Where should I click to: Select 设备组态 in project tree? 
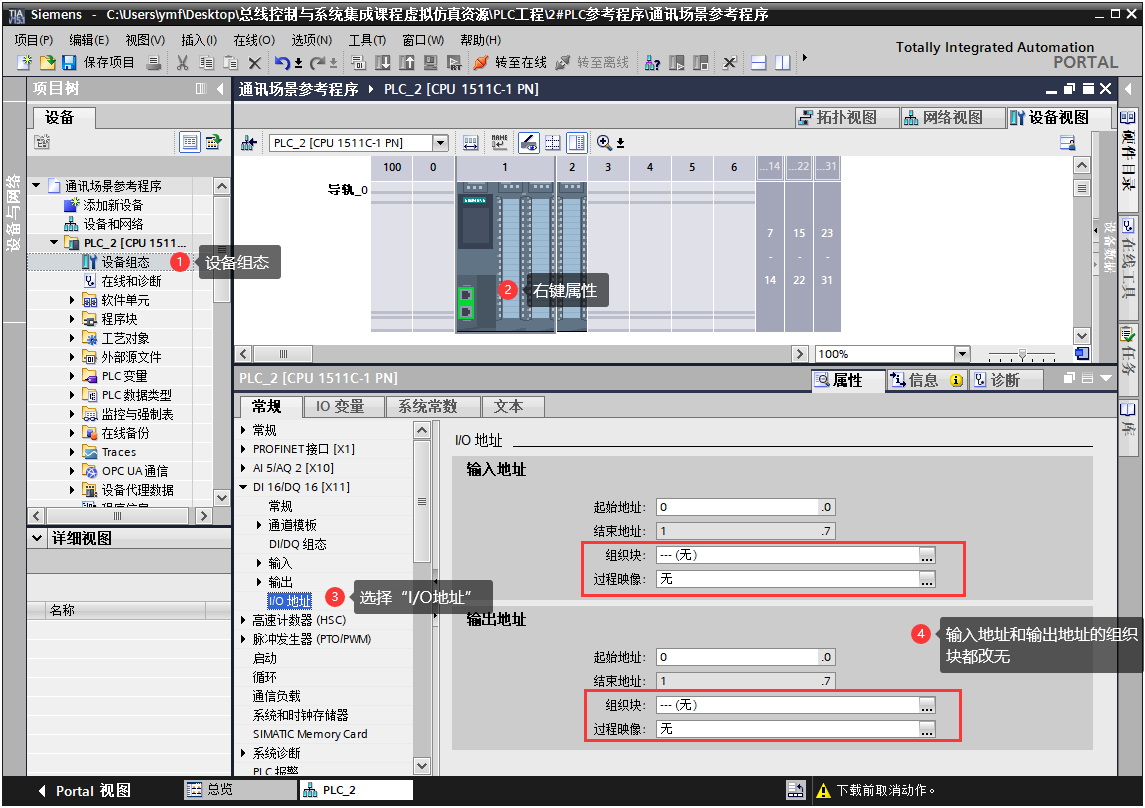(125, 262)
